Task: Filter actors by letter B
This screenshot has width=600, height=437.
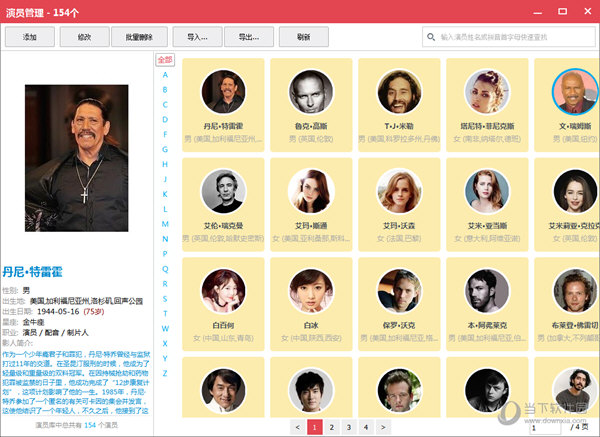Action: (x=165, y=90)
